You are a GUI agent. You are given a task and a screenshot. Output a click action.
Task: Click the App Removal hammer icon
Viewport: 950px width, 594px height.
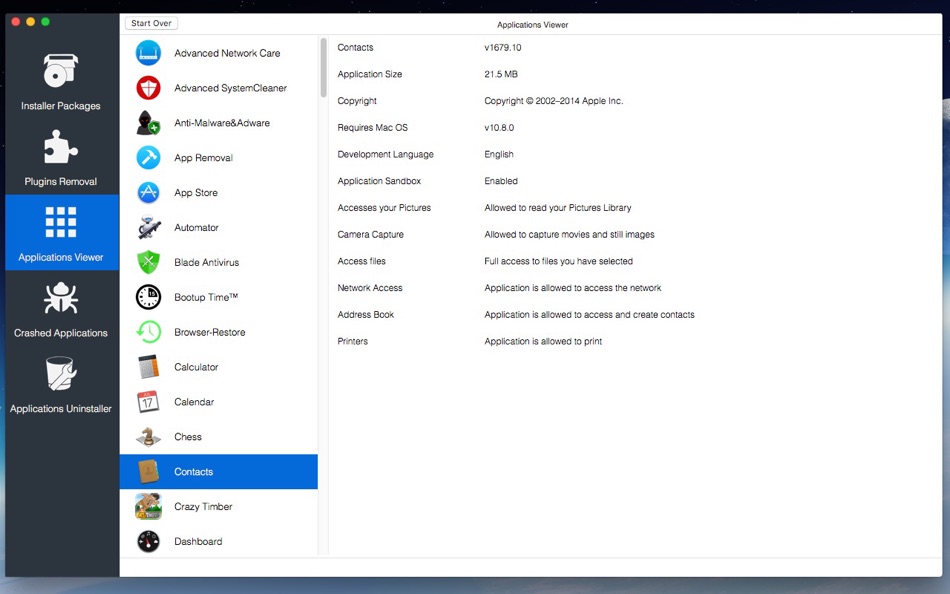tap(148, 158)
